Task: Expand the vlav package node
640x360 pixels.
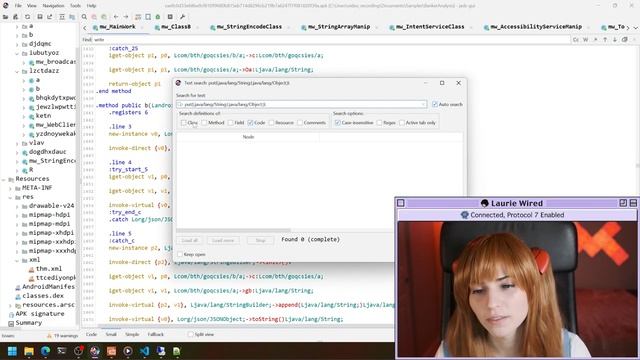Action: point(17,143)
